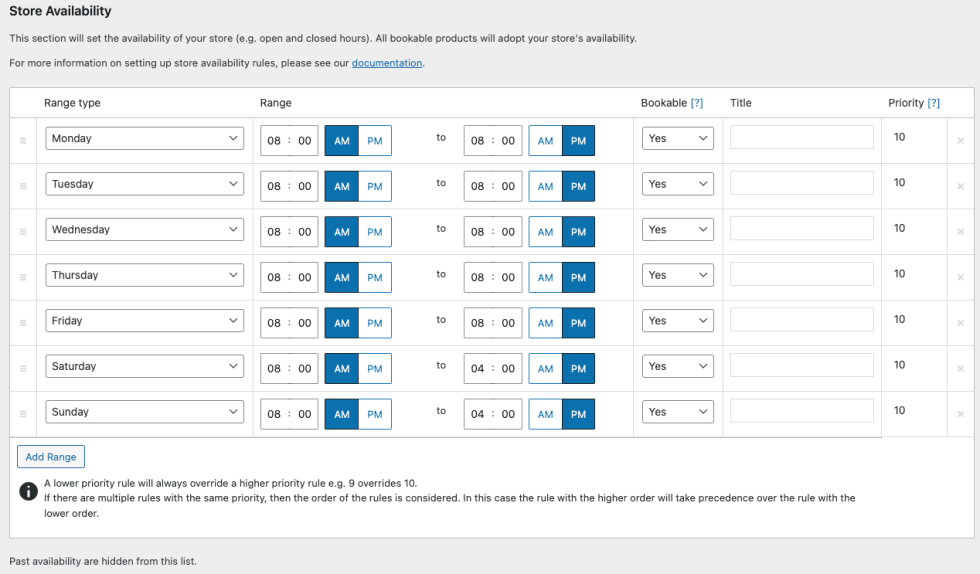This screenshot has width=980, height=574.
Task: Remove the Saturday availability rule
Action: tap(960, 369)
